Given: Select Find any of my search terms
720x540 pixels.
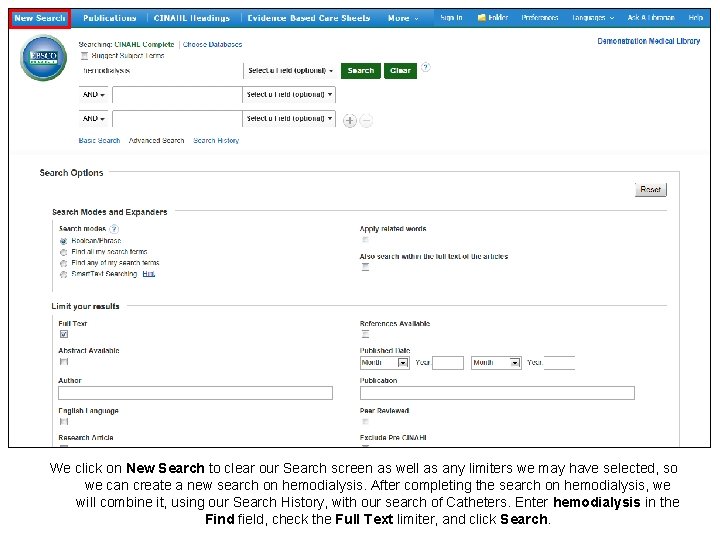Looking at the screenshot, I should tap(64, 263).
